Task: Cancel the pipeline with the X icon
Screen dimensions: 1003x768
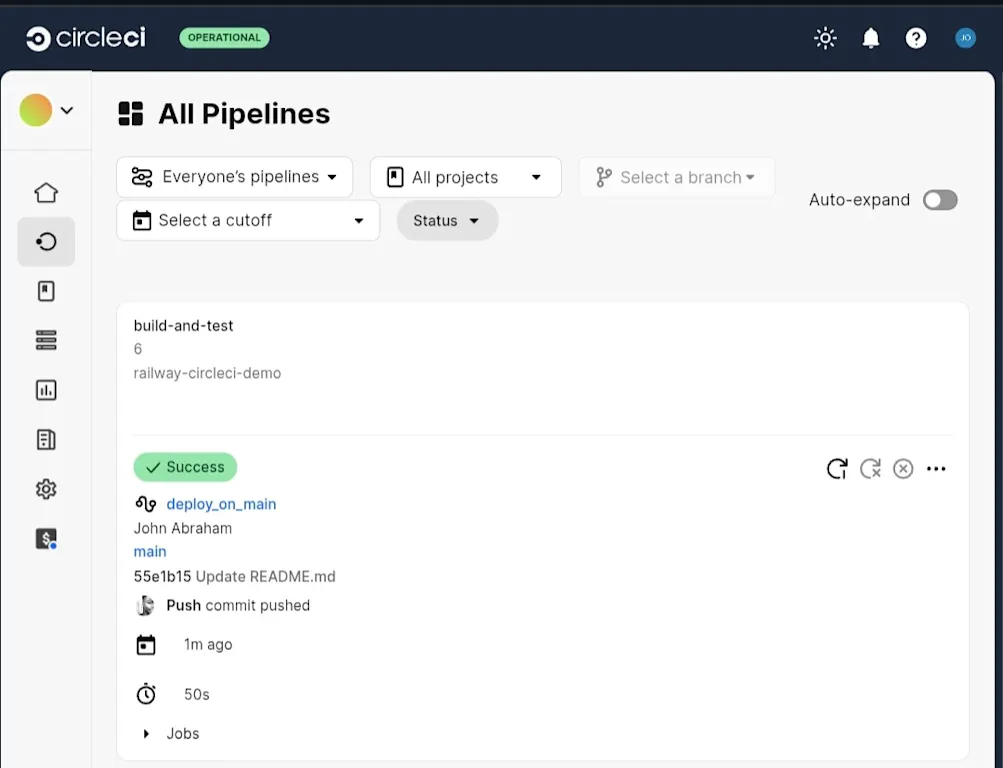Action: [902, 468]
